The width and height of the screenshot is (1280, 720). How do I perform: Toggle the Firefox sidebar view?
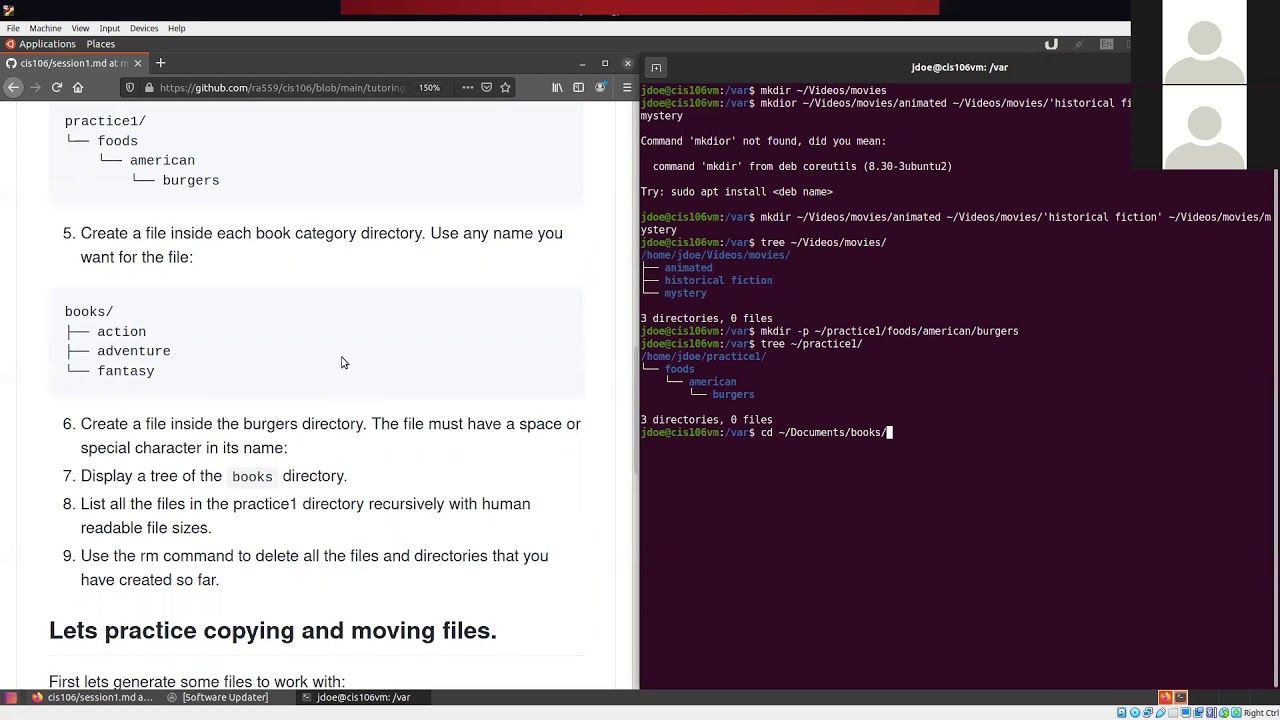point(578,88)
